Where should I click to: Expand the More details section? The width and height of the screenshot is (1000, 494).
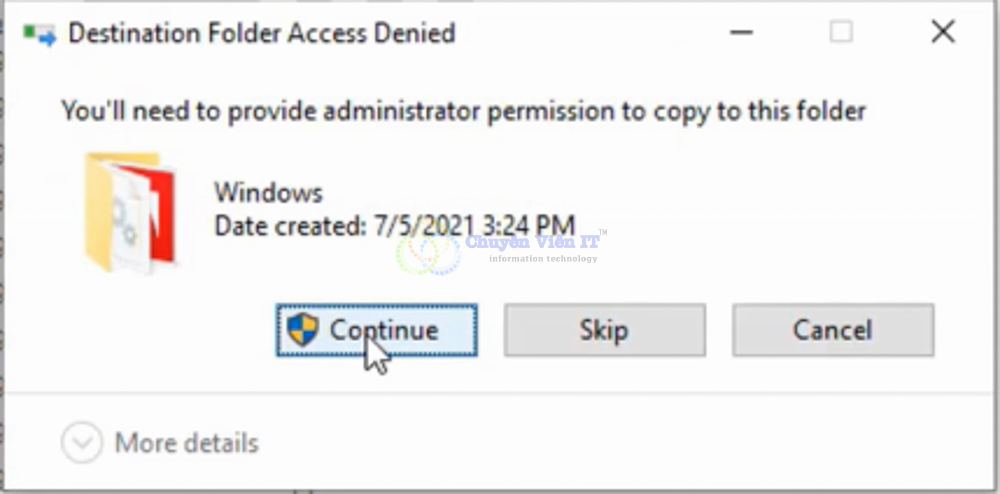(186, 442)
